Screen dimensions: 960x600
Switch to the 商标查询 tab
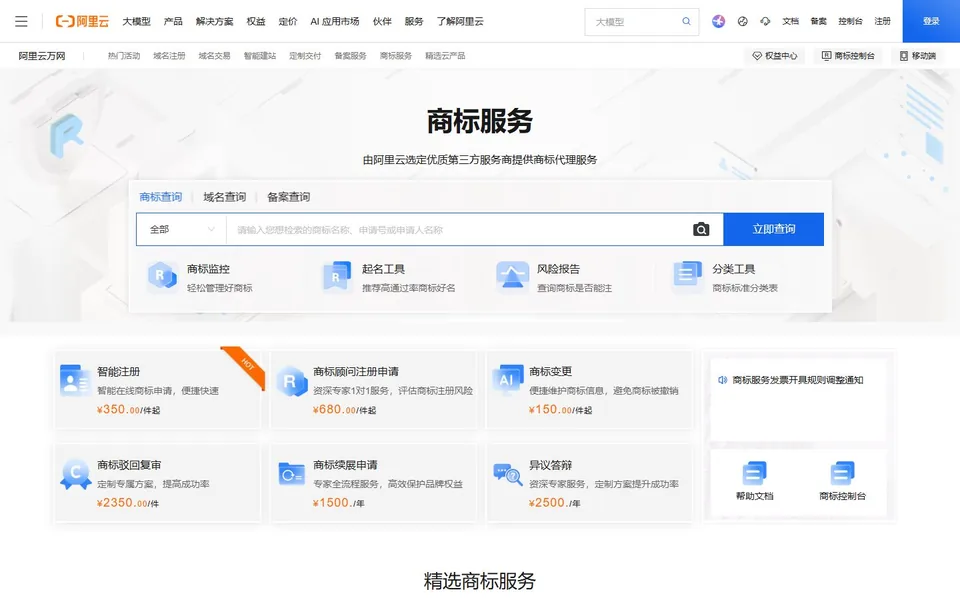point(160,197)
